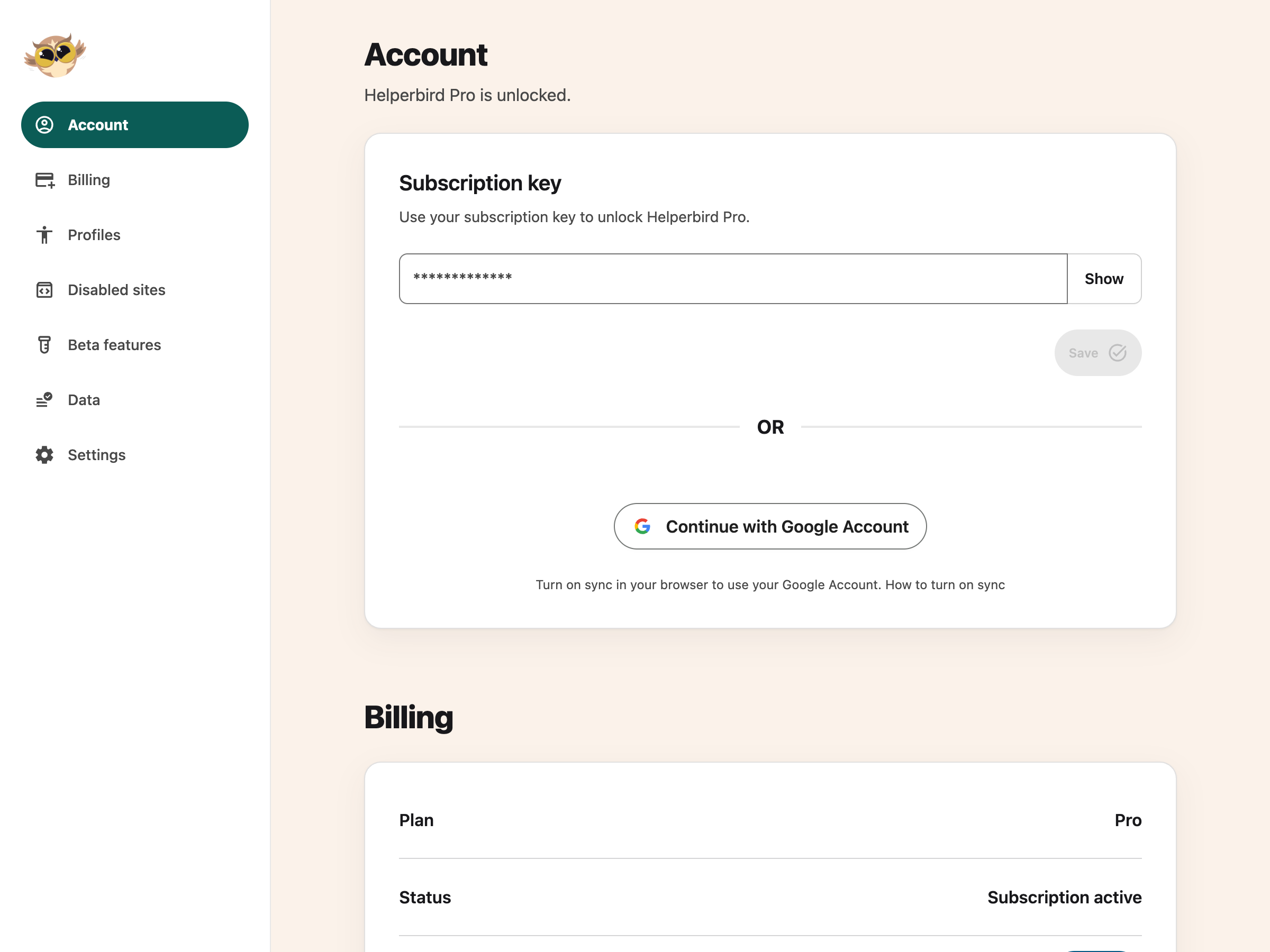Open How to turn on sync link

[x=945, y=585]
